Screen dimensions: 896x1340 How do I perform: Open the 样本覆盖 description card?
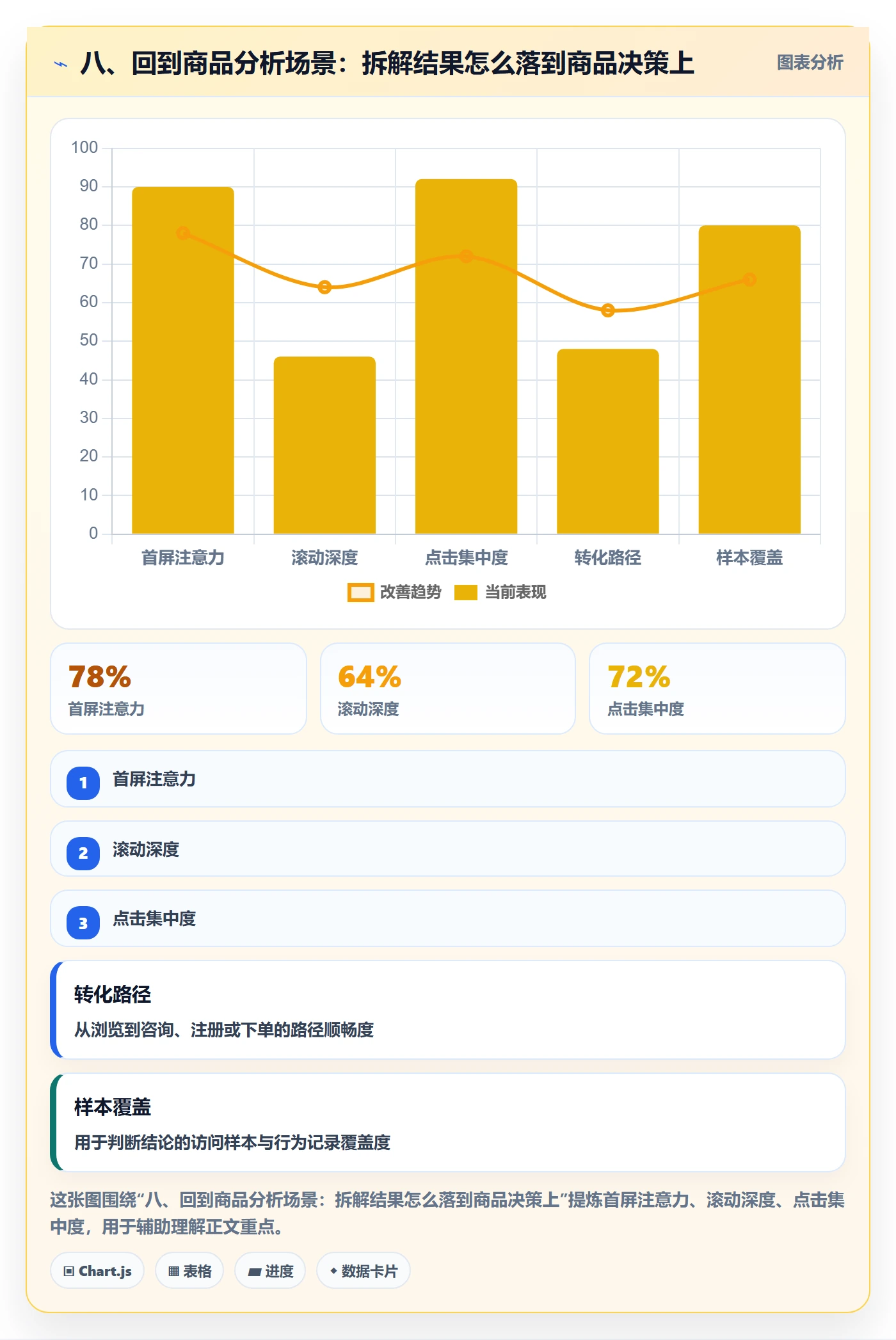(x=448, y=1122)
